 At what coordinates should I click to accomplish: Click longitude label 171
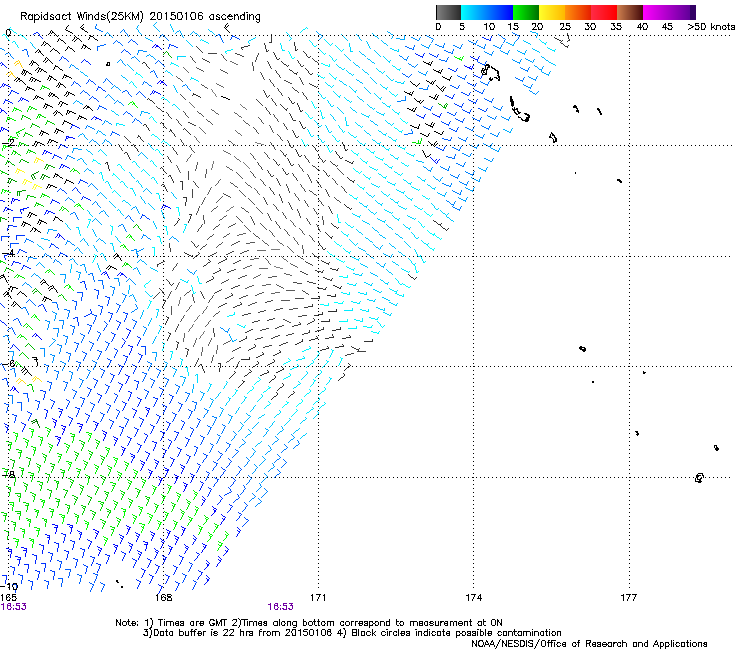[318, 598]
